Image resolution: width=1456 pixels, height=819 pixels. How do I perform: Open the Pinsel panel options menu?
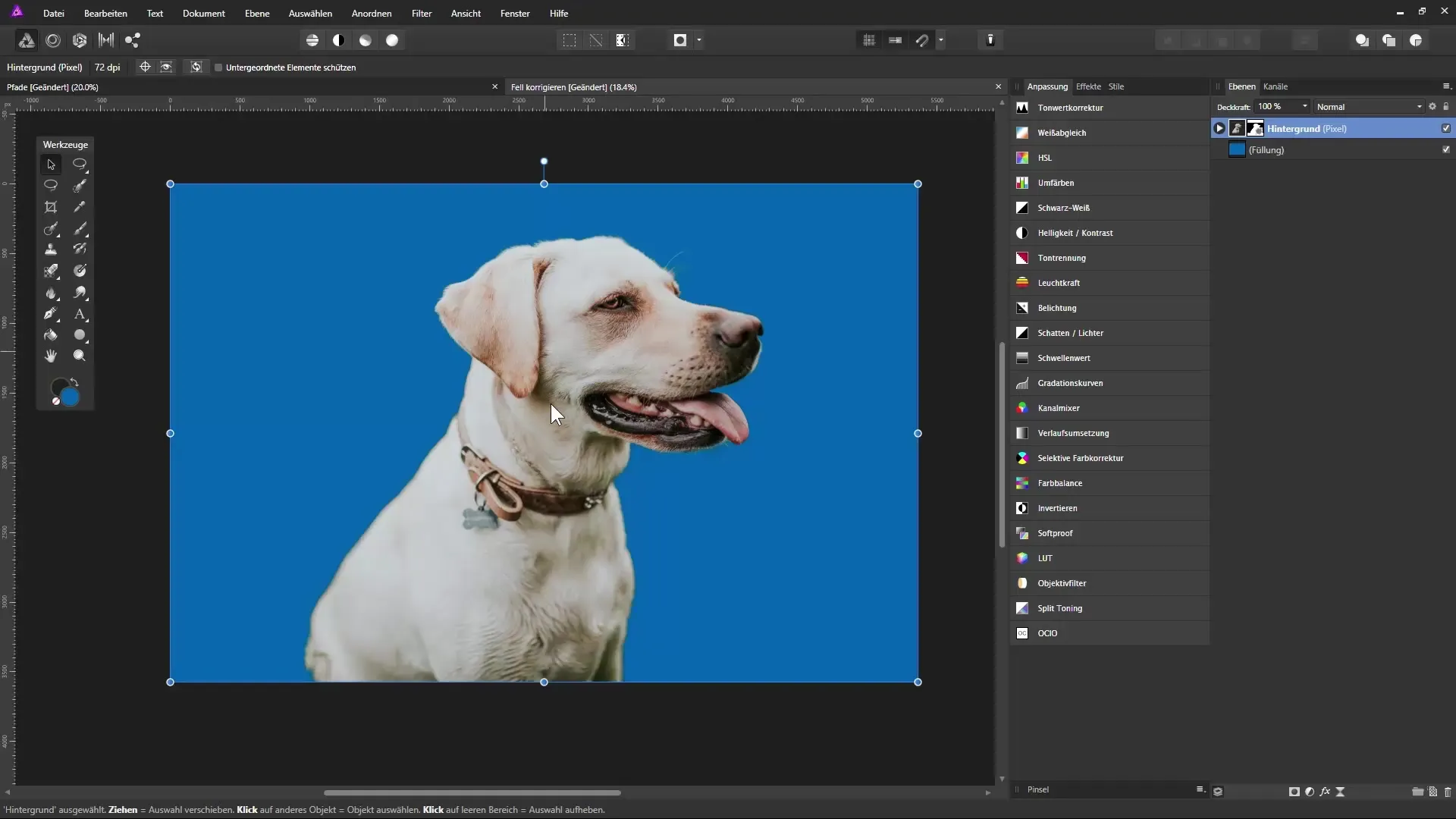[1200, 789]
